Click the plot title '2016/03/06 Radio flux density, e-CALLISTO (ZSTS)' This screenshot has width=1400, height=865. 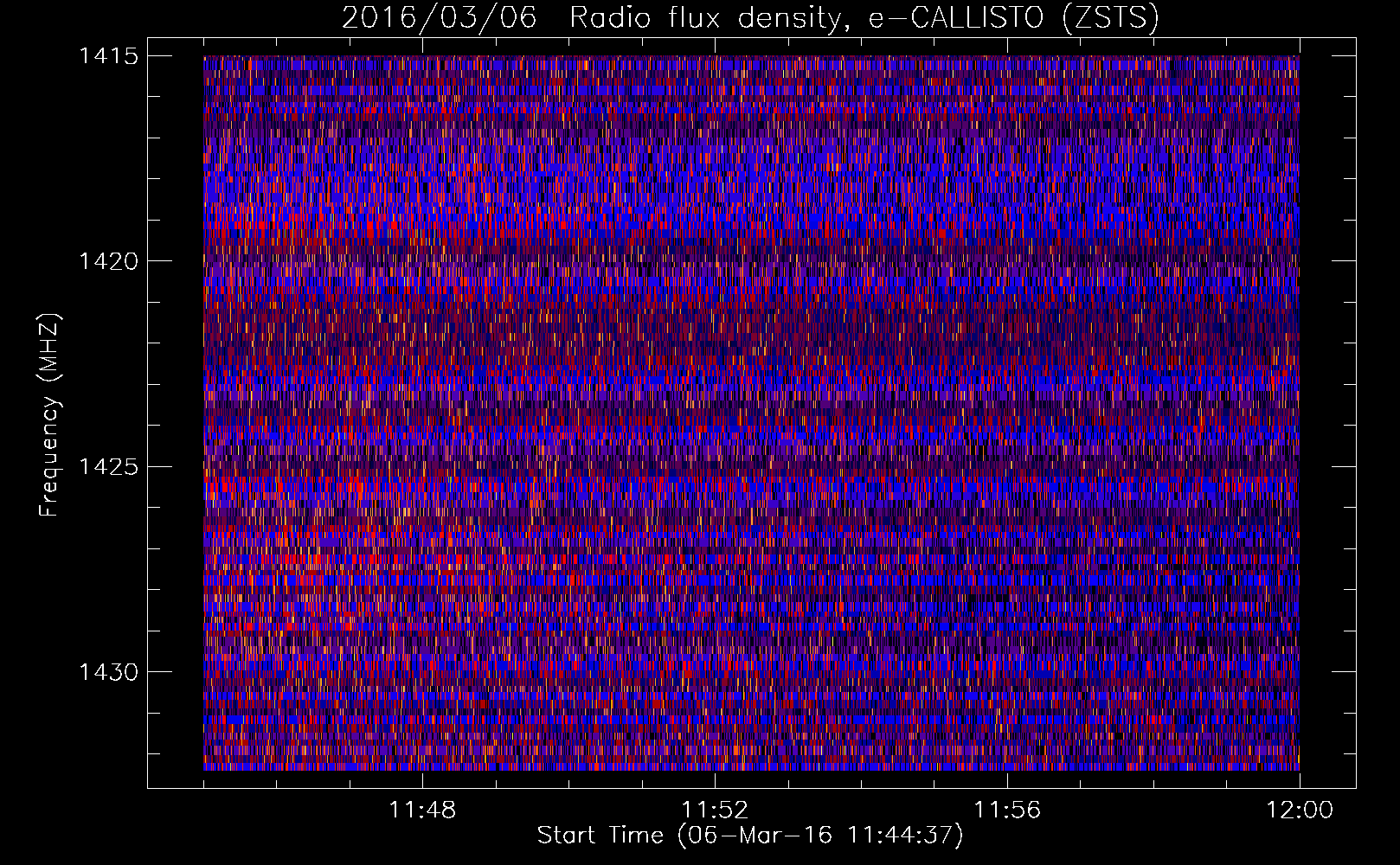(x=750, y=18)
